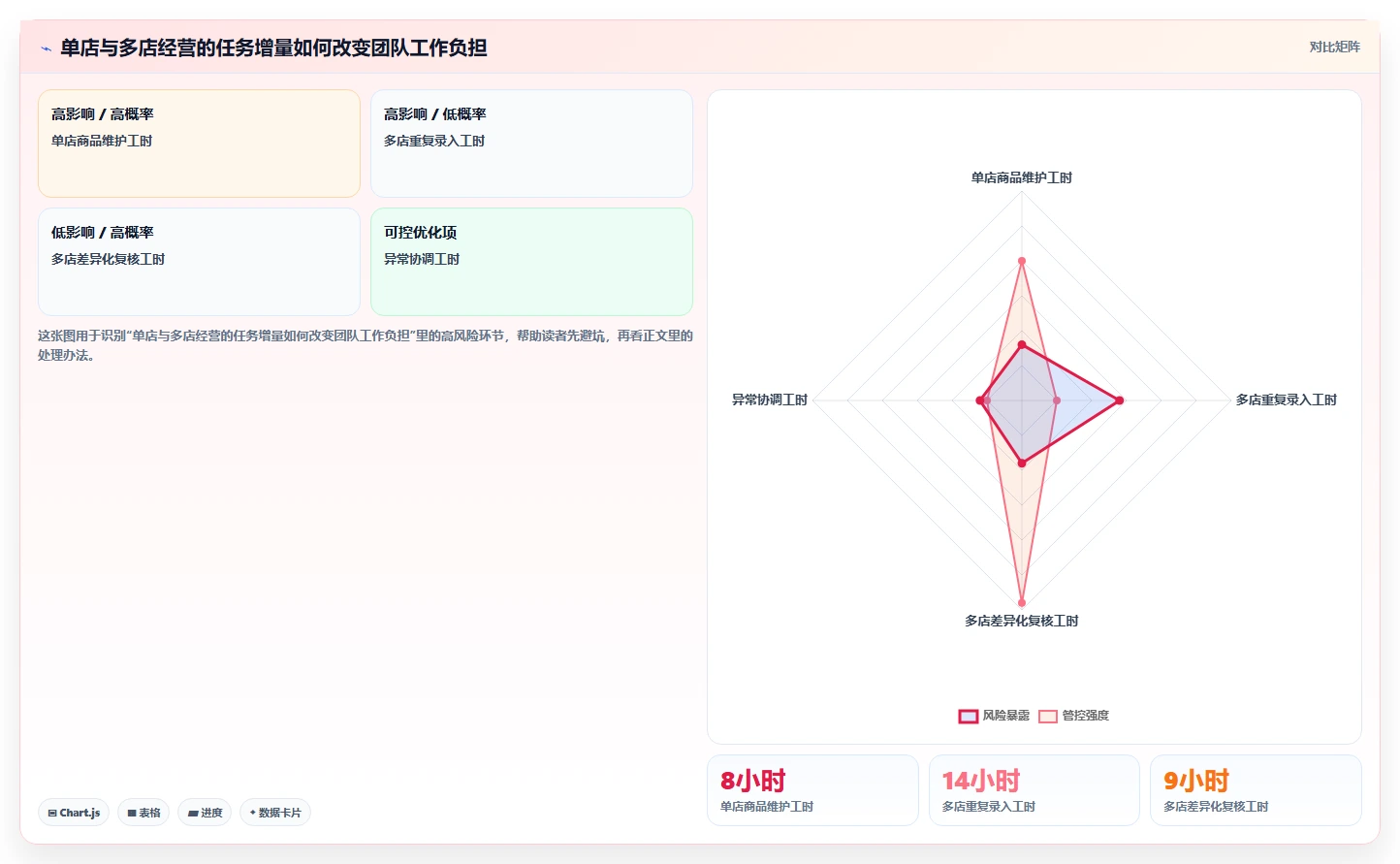This screenshot has height=864, width=1400.
Task: Click the 进度 chip
Action: (205, 813)
